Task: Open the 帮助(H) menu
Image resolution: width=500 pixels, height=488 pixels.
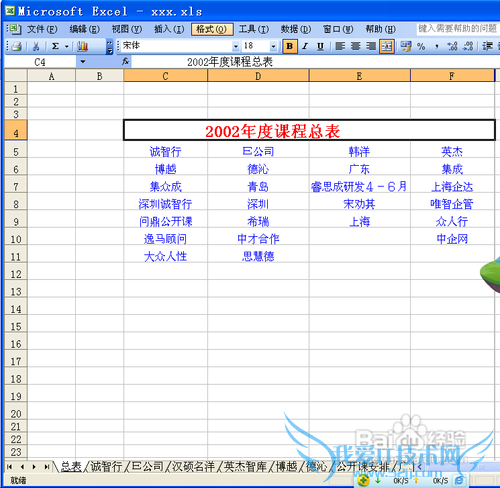Action: point(380,29)
